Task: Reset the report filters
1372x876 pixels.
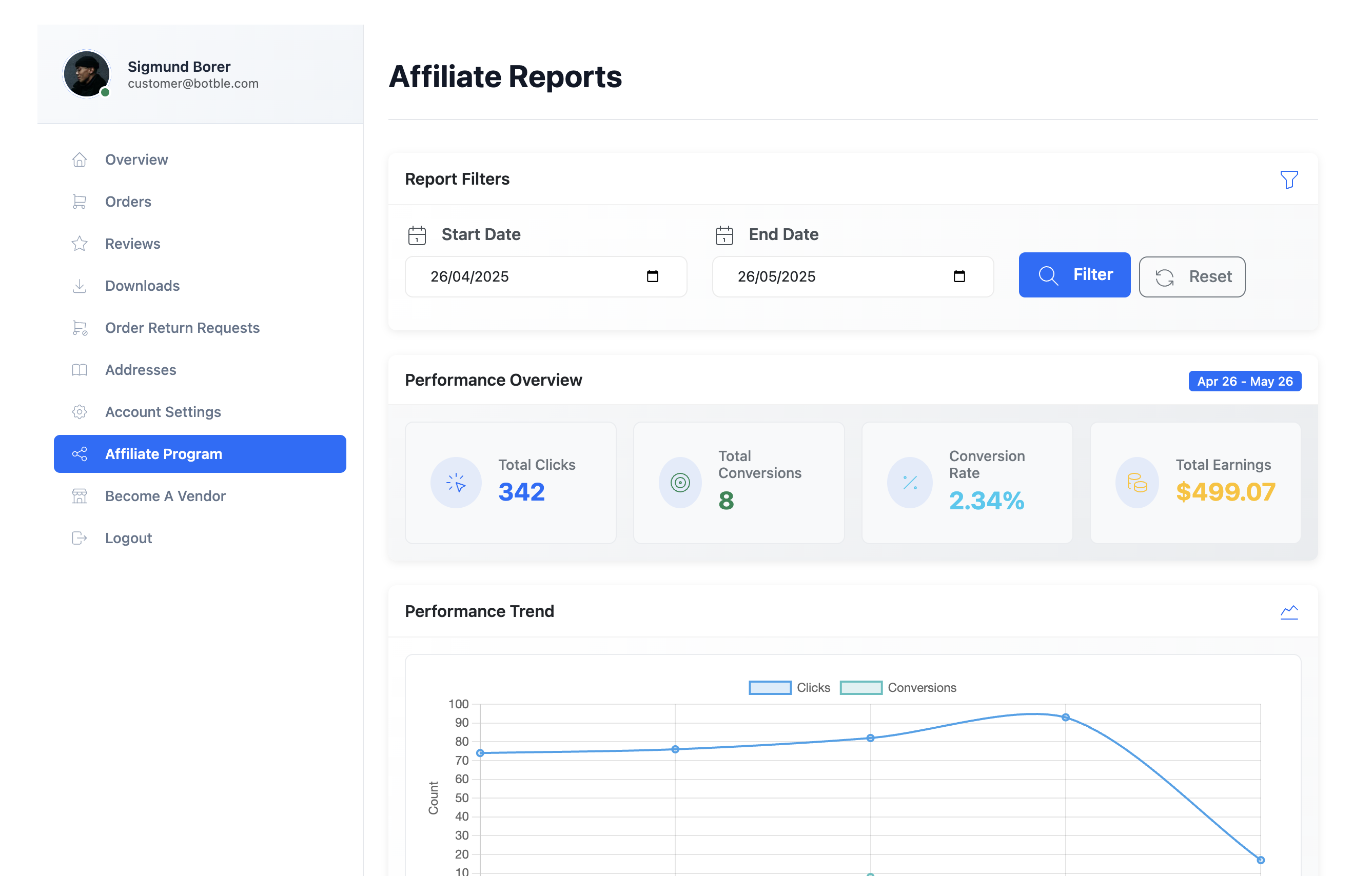Action: click(x=1192, y=277)
